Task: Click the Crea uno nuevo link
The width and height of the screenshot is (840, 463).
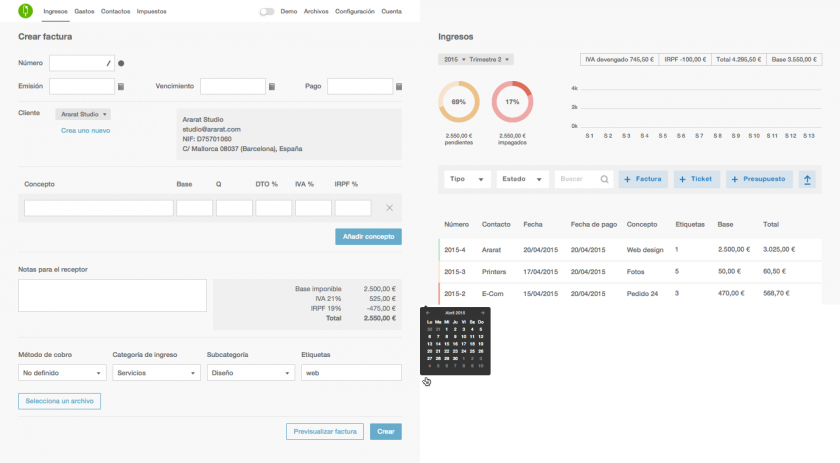Action: click(x=85, y=130)
